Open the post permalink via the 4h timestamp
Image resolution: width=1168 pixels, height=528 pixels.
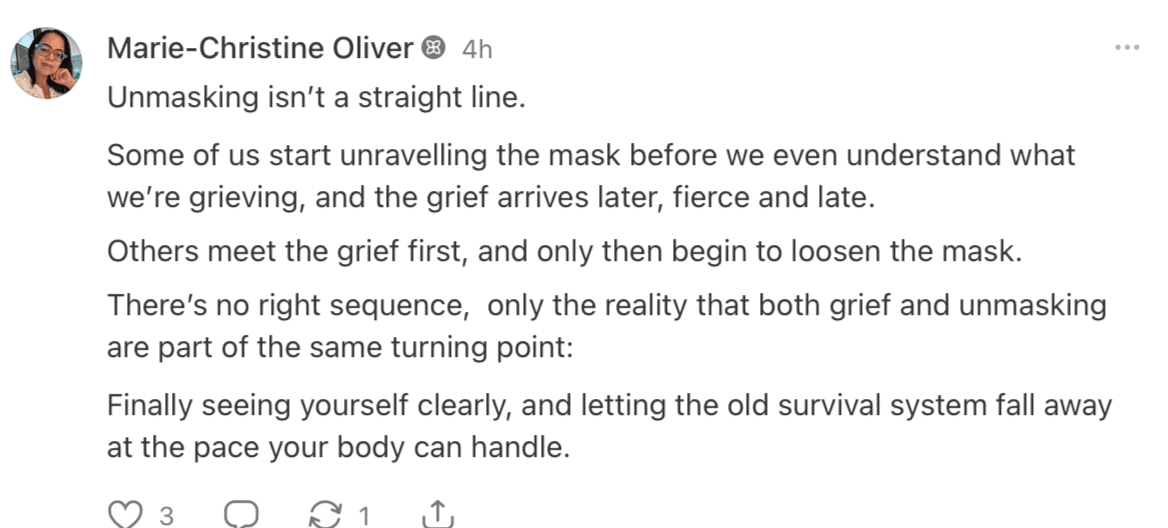(x=477, y=49)
